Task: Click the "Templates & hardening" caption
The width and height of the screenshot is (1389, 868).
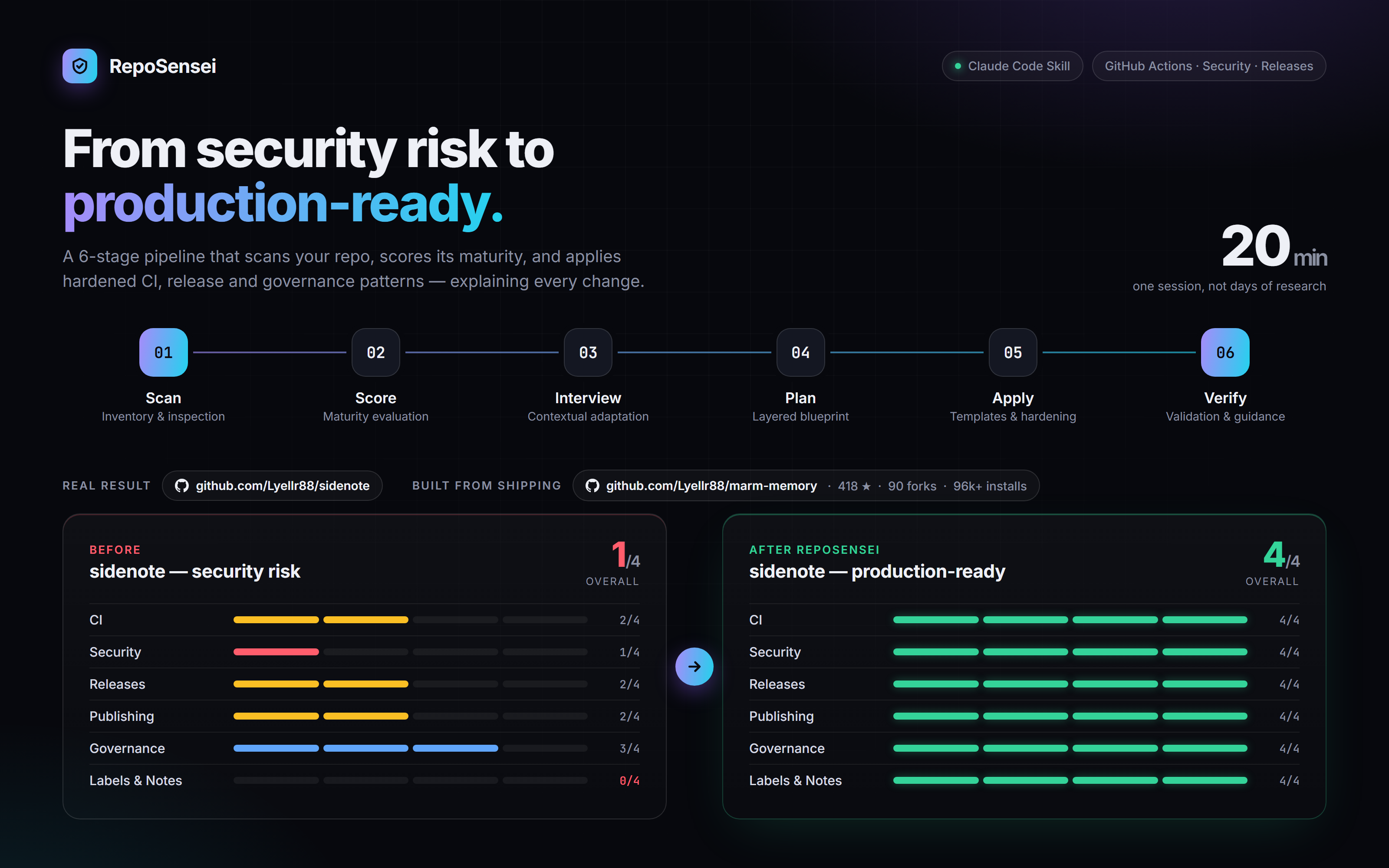Action: coord(1013,417)
